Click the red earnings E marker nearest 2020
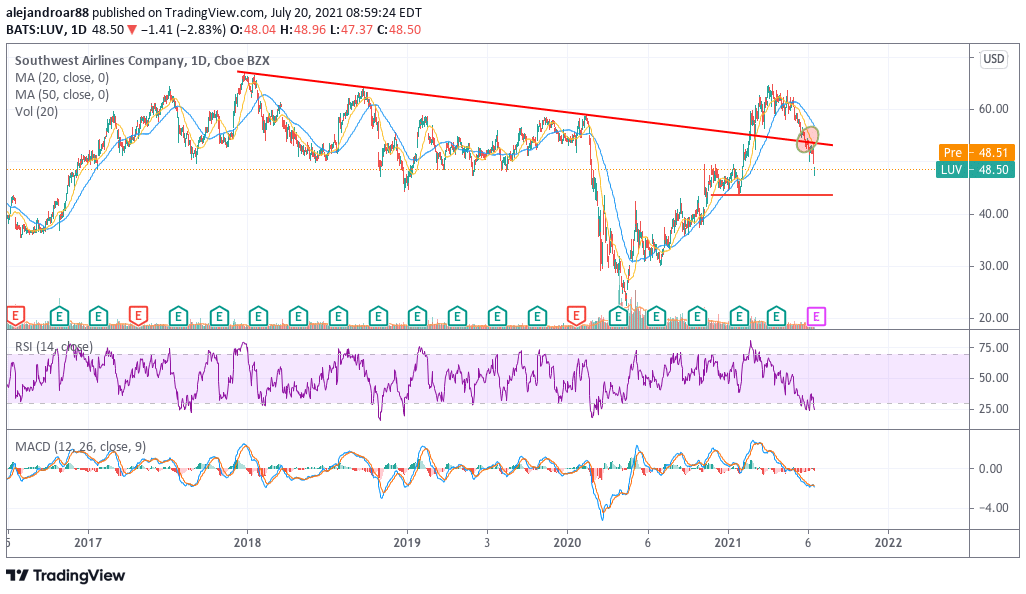This screenshot has width=1026, height=594. 576,317
